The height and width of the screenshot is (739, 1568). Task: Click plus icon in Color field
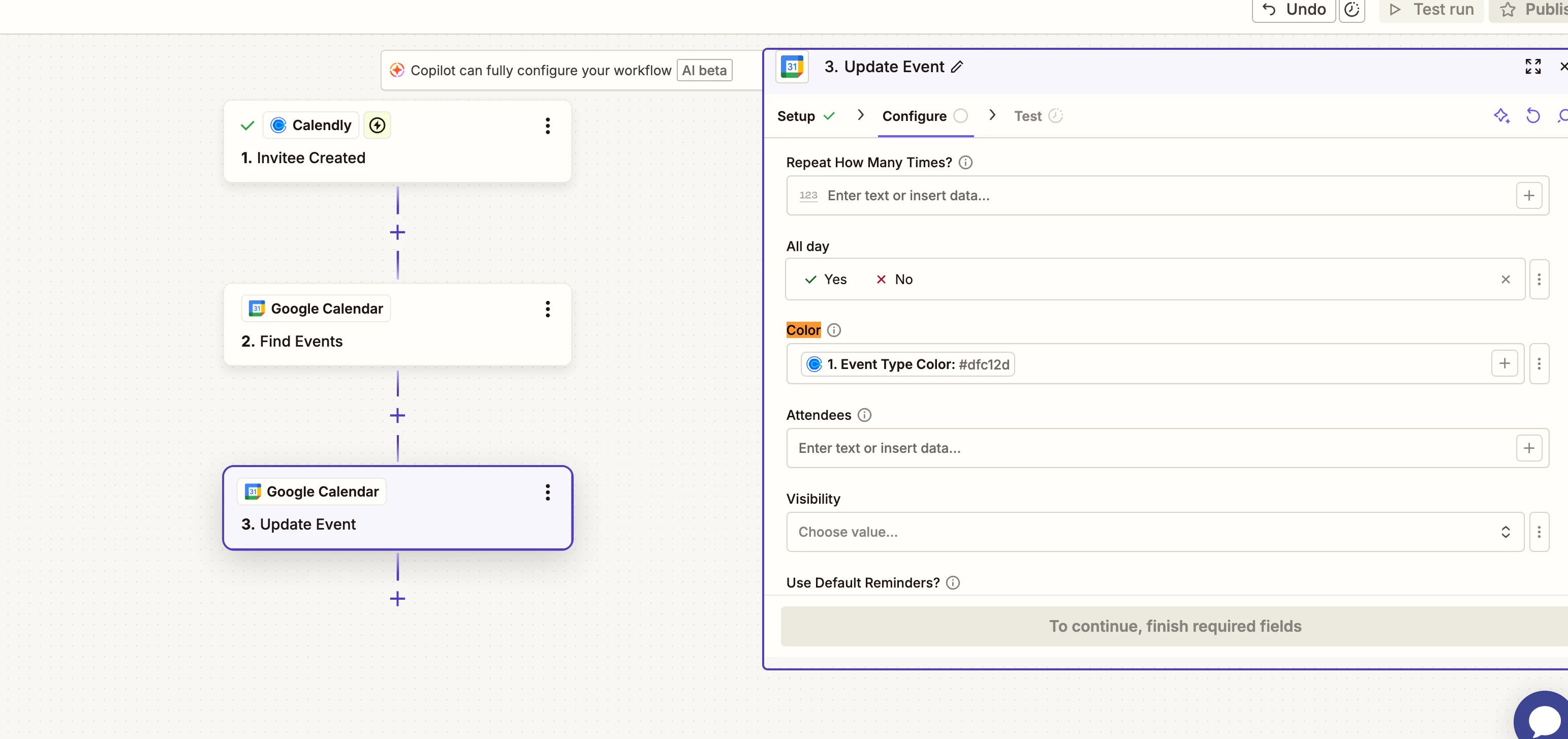[1504, 363]
